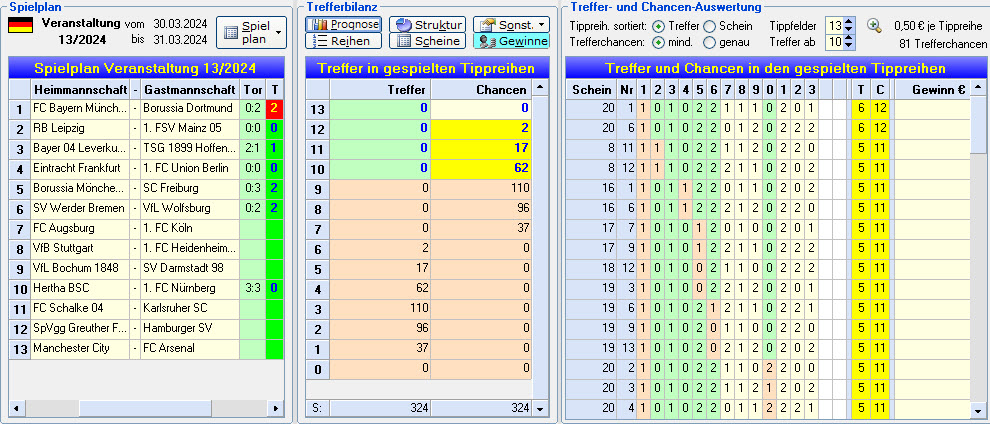Open the Reihen view

click(343, 41)
